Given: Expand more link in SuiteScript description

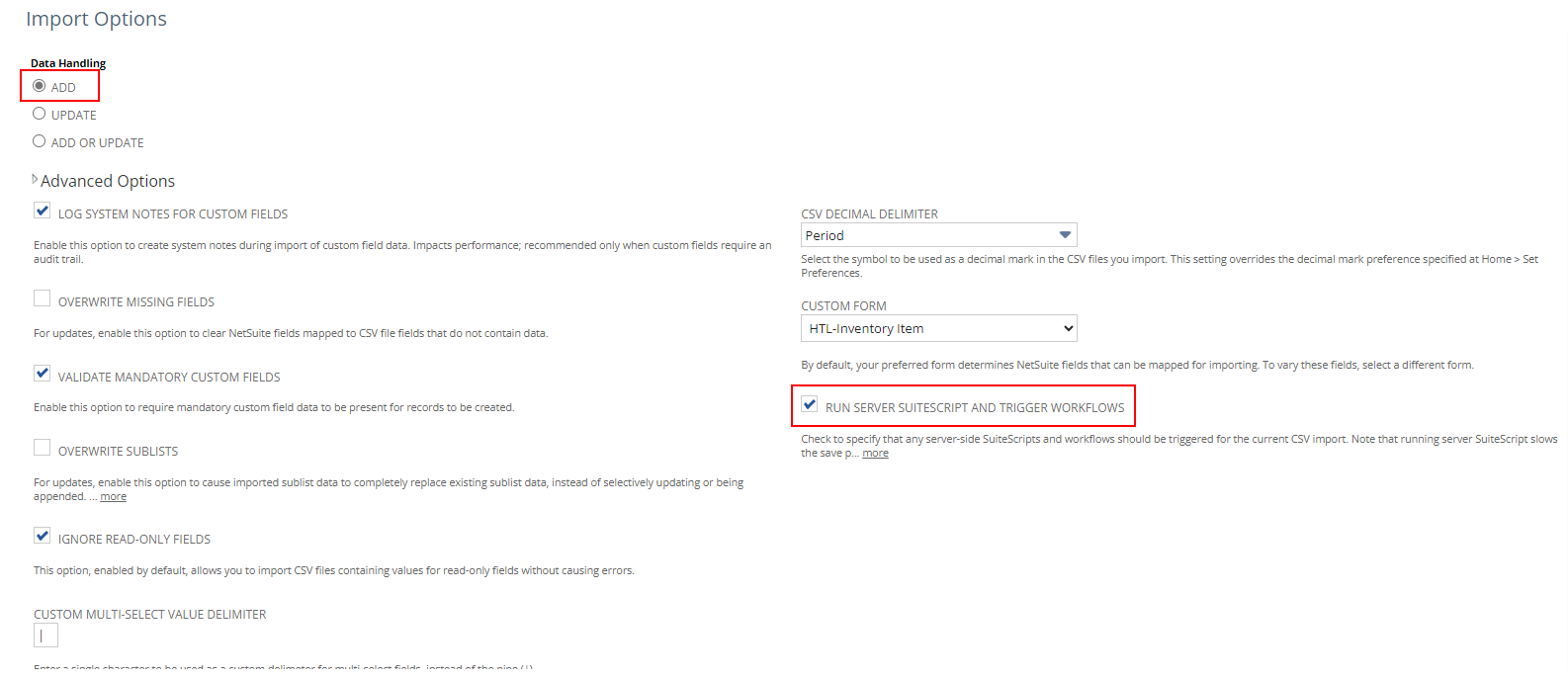Looking at the screenshot, I should 875,454.
